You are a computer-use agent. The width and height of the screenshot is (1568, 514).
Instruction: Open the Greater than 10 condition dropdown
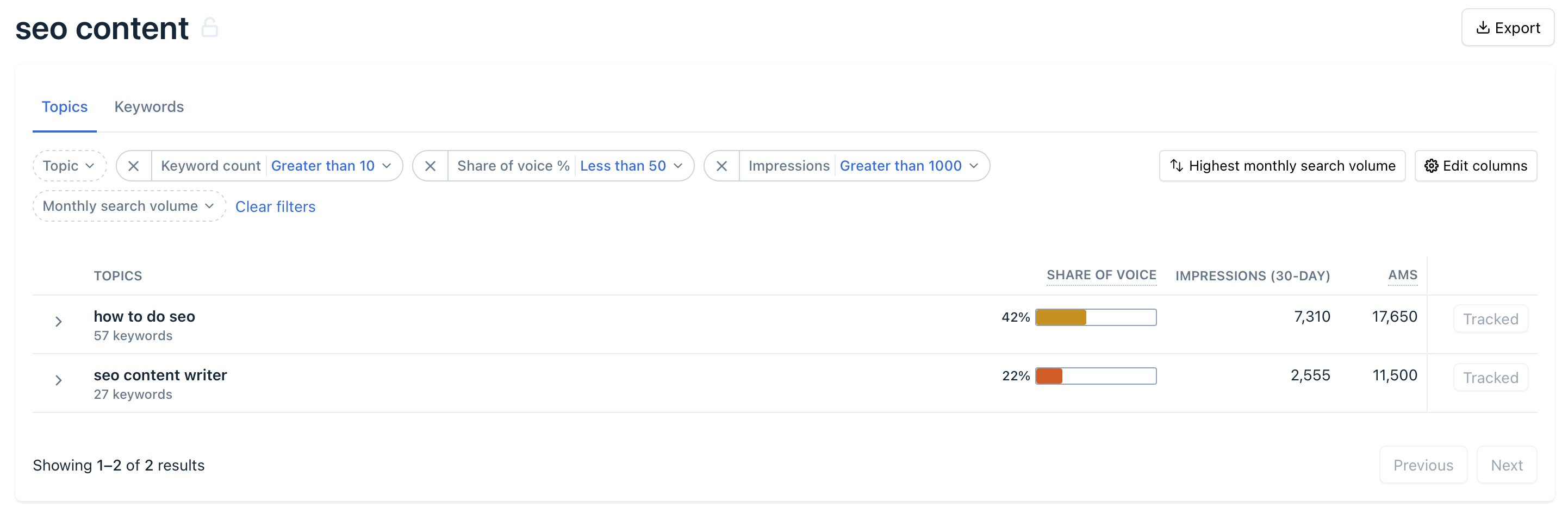point(331,166)
